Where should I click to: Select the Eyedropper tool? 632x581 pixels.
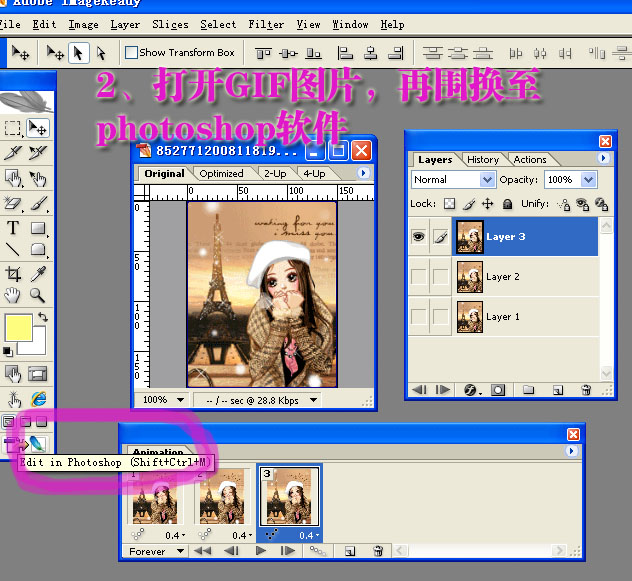coord(38,274)
